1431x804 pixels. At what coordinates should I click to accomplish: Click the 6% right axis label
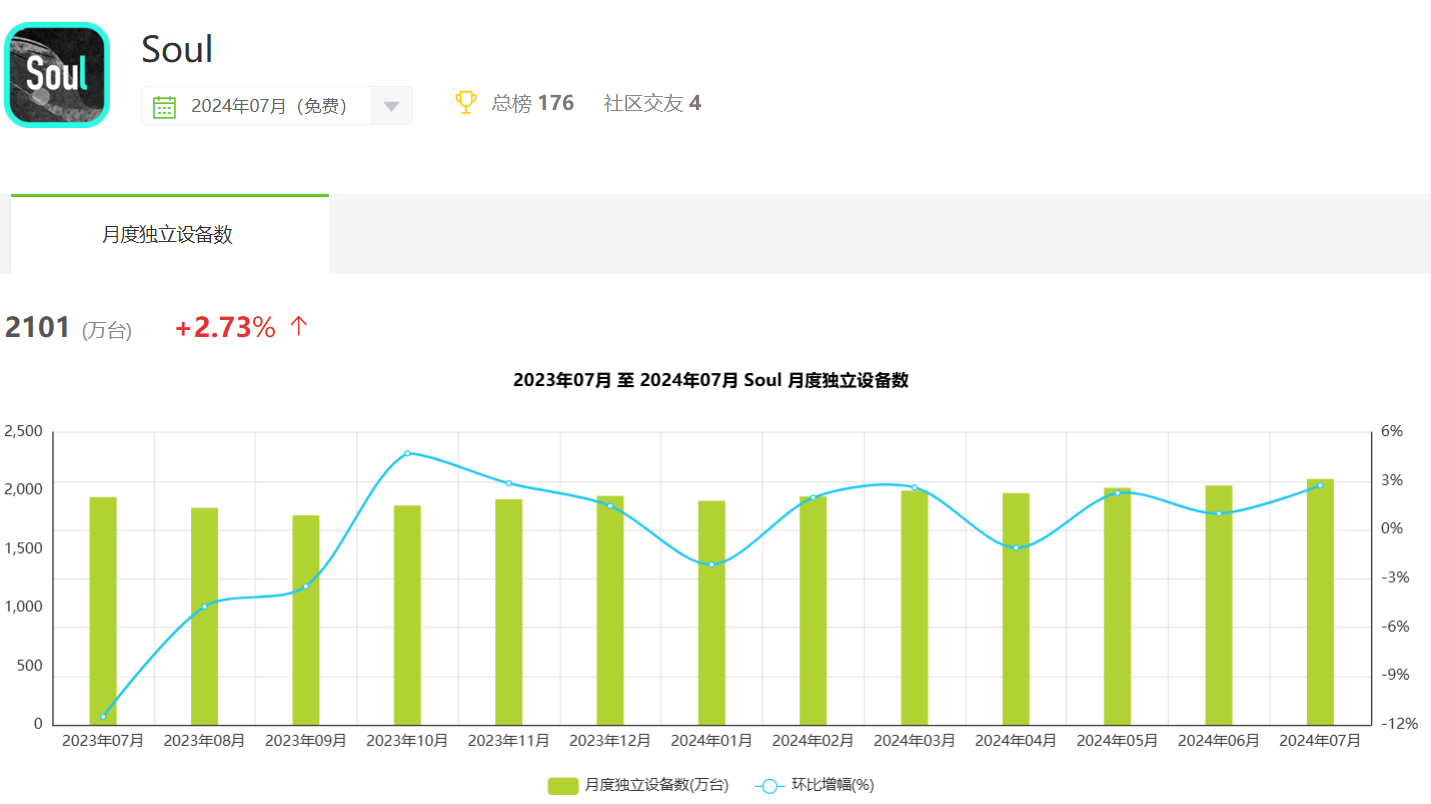click(1392, 432)
